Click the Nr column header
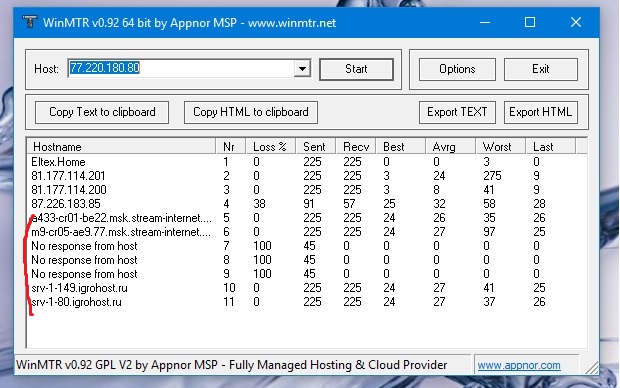The width and height of the screenshot is (620, 388). pyautogui.click(x=231, y=147)
